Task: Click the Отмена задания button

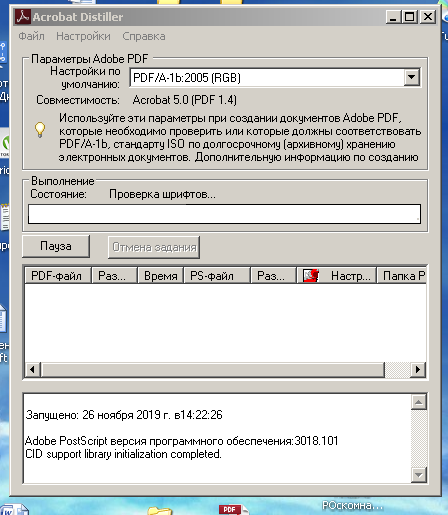Action: 154,247
